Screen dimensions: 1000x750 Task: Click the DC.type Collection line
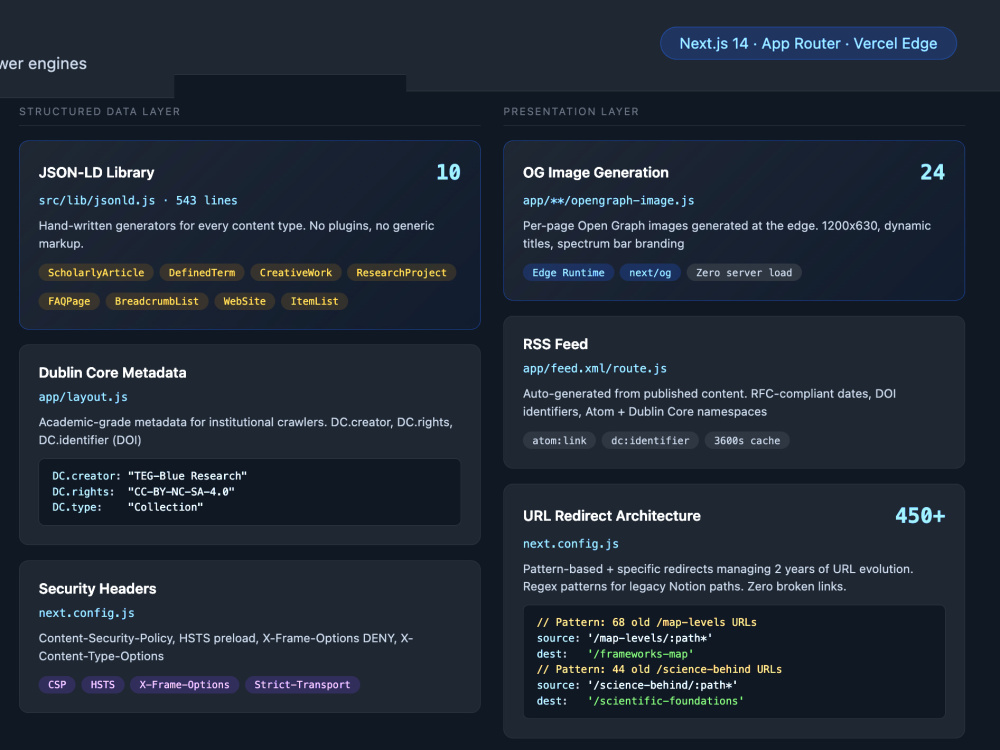[128, 507]
